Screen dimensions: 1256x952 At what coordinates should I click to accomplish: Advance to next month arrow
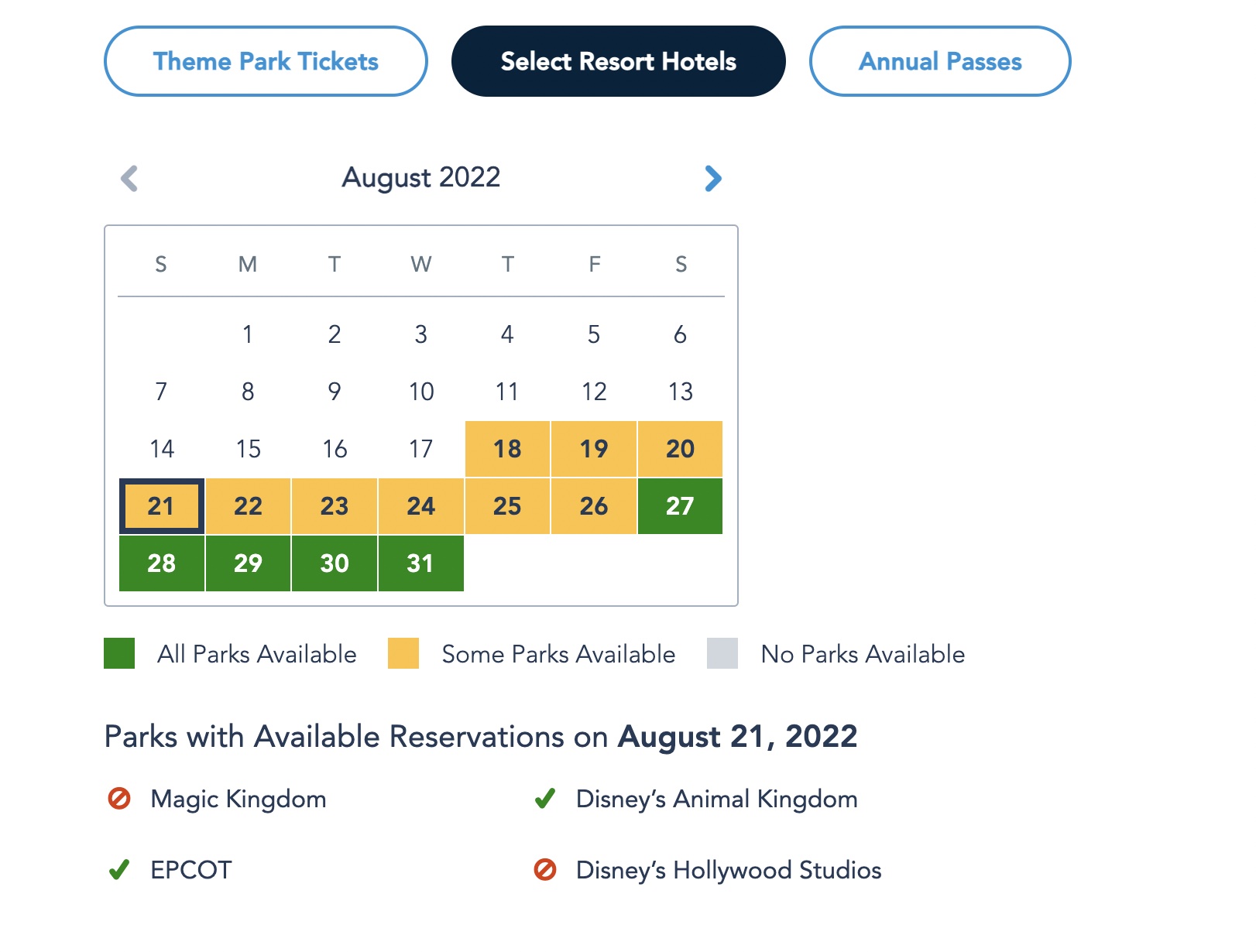tap(712, 178)
